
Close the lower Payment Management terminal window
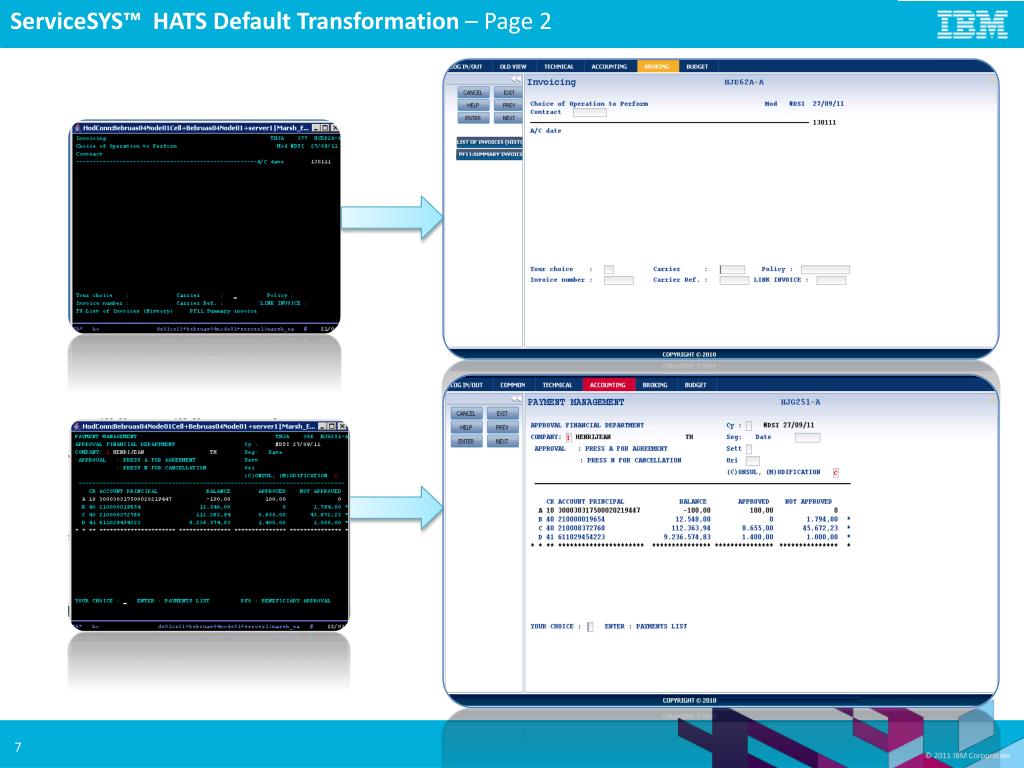coord(342,426)
